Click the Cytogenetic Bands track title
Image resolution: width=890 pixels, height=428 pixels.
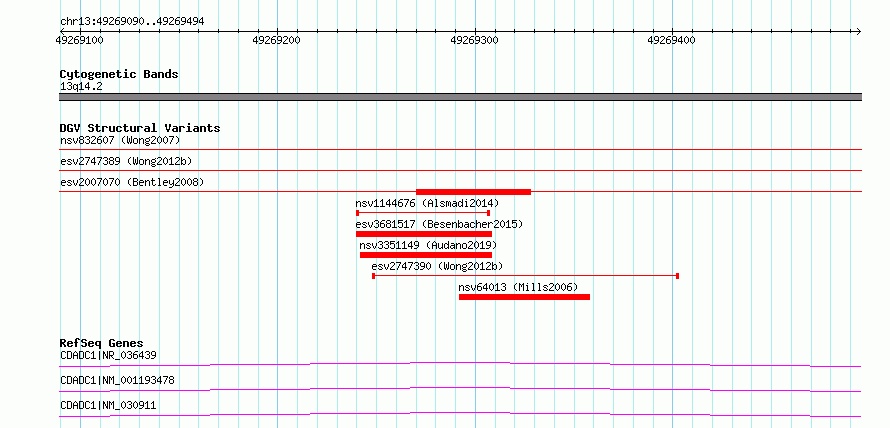click(x=119, y=74)
